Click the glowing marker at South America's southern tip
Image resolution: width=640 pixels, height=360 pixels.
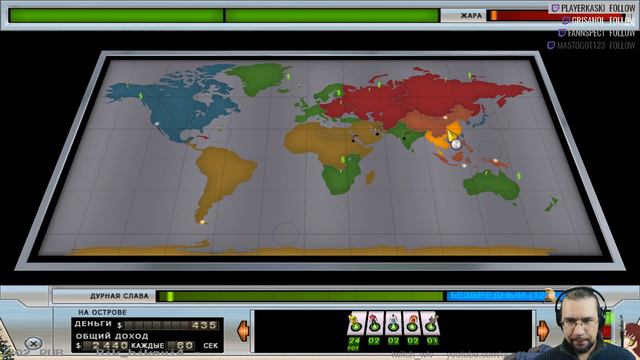[x=201, y=222]
